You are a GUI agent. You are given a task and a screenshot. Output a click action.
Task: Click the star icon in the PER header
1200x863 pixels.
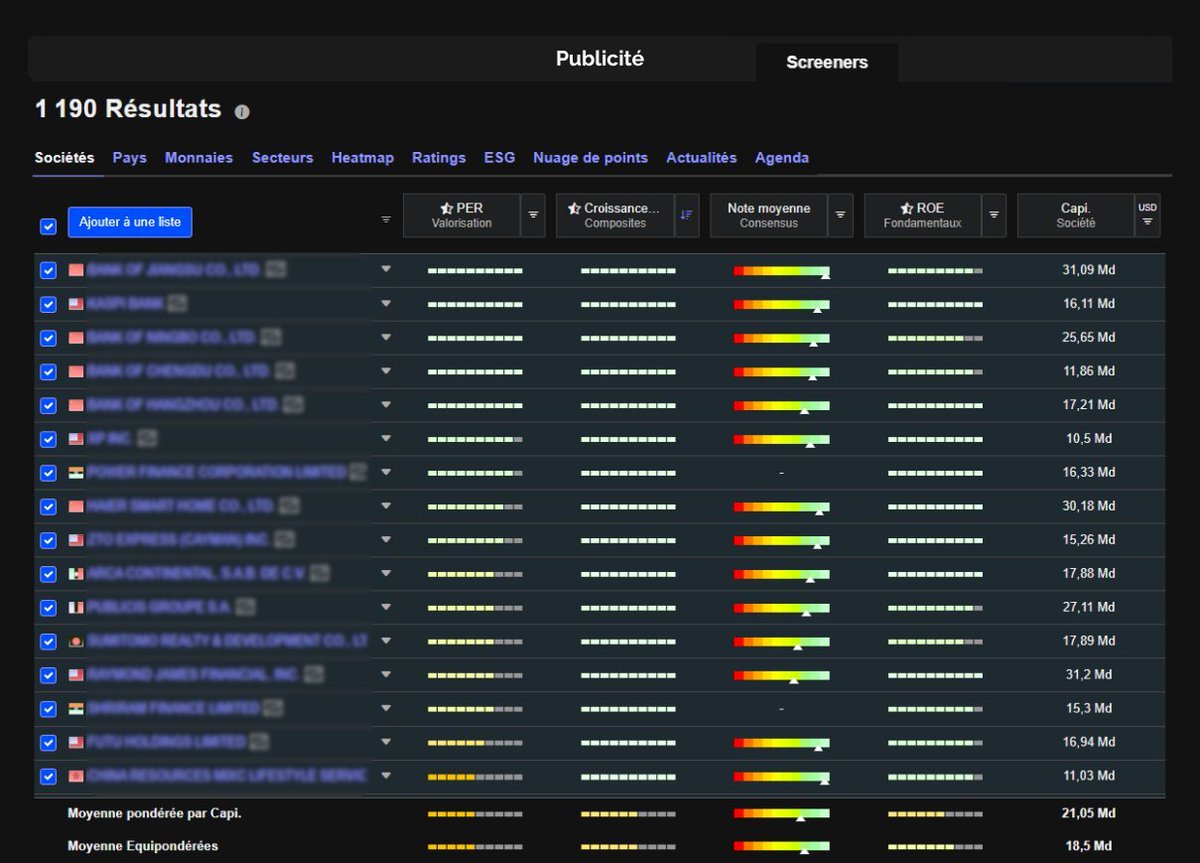[x=447, y=208]
